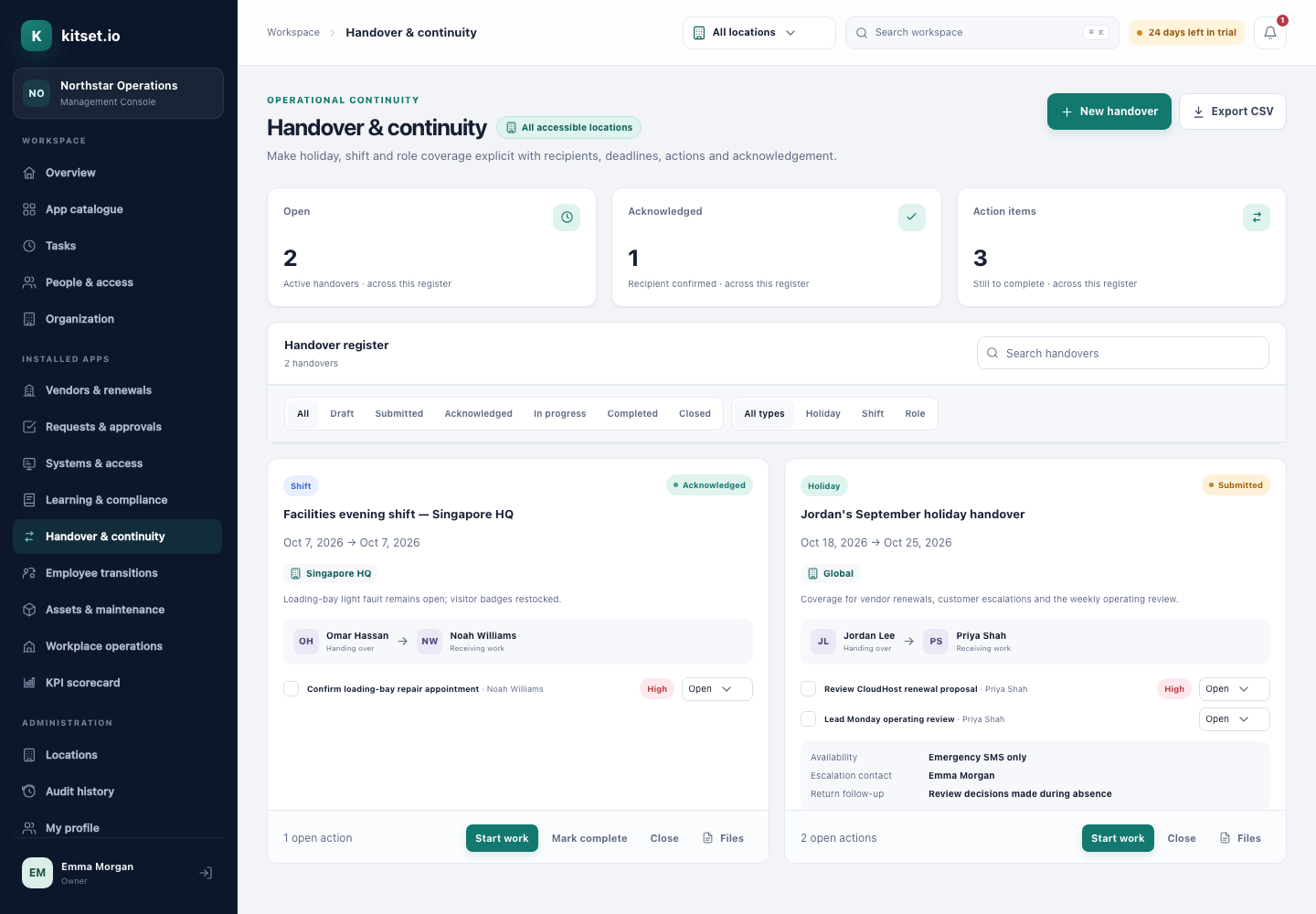The height and width of the screenshot is (914, 1316).
Task: Open status dropdown for loading-bay repair action
Action: tap(717, 689)
